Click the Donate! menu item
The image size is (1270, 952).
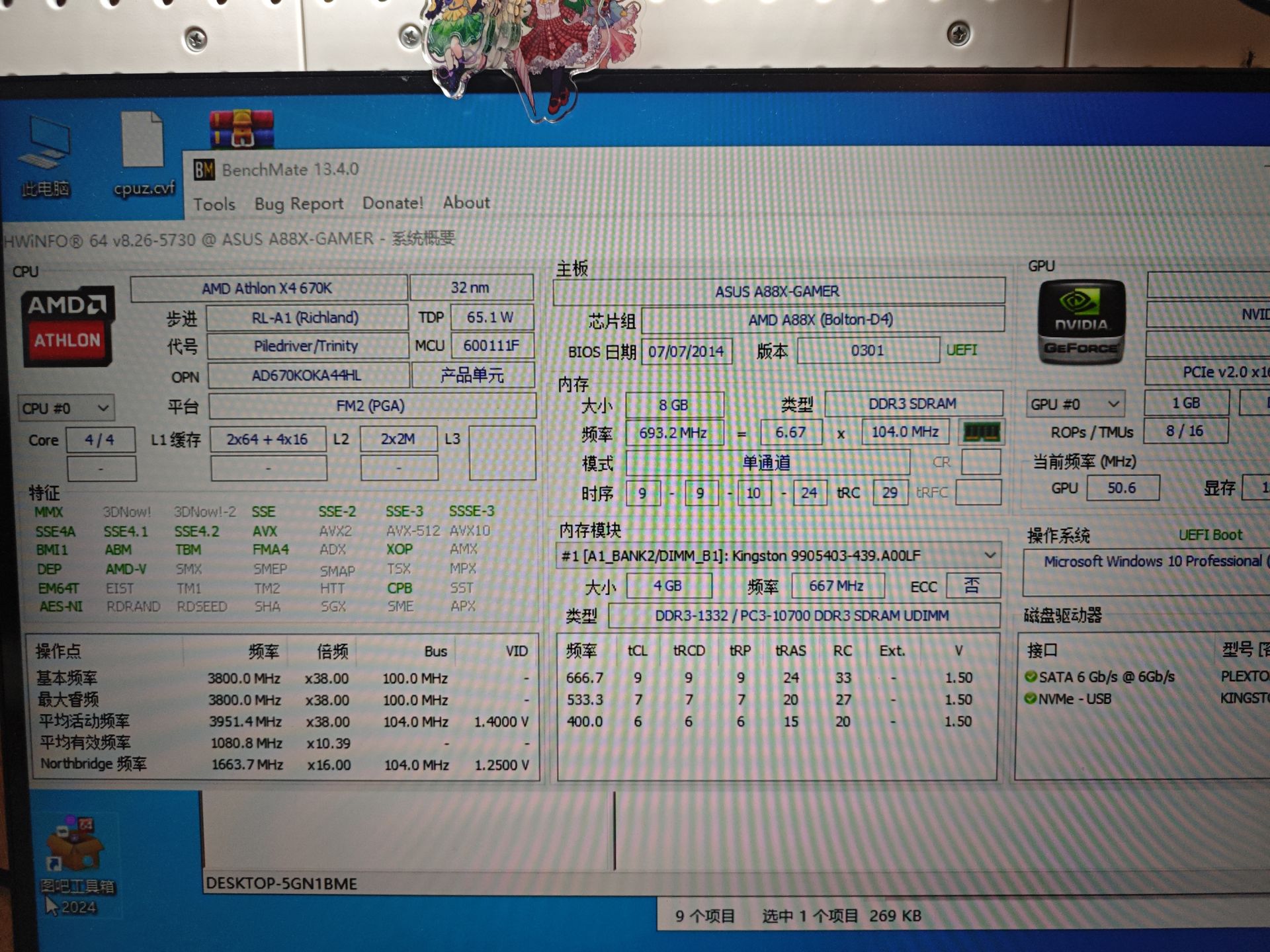click(393, 203)
